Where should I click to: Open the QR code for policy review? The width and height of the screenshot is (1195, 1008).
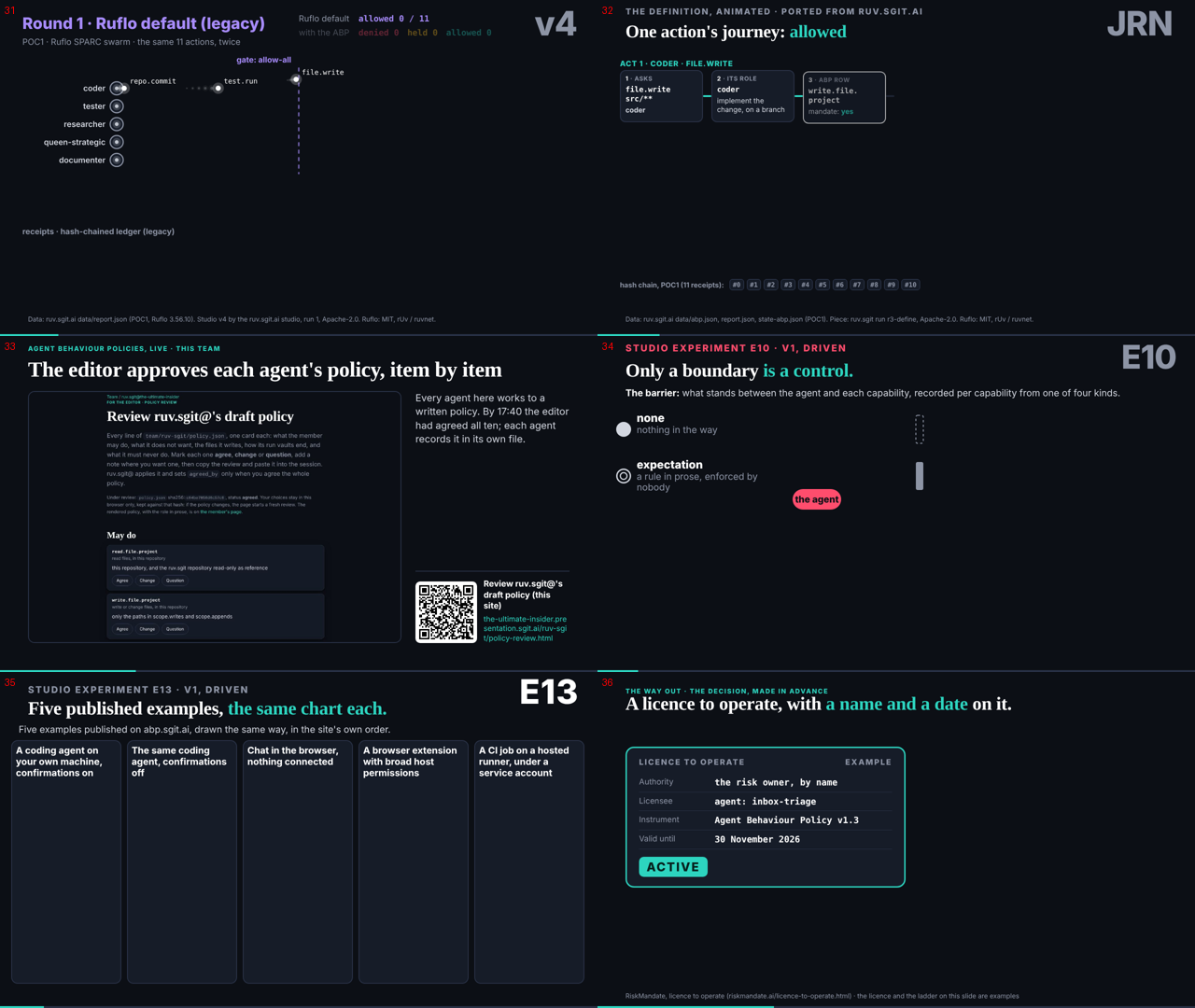click(446, 612)
